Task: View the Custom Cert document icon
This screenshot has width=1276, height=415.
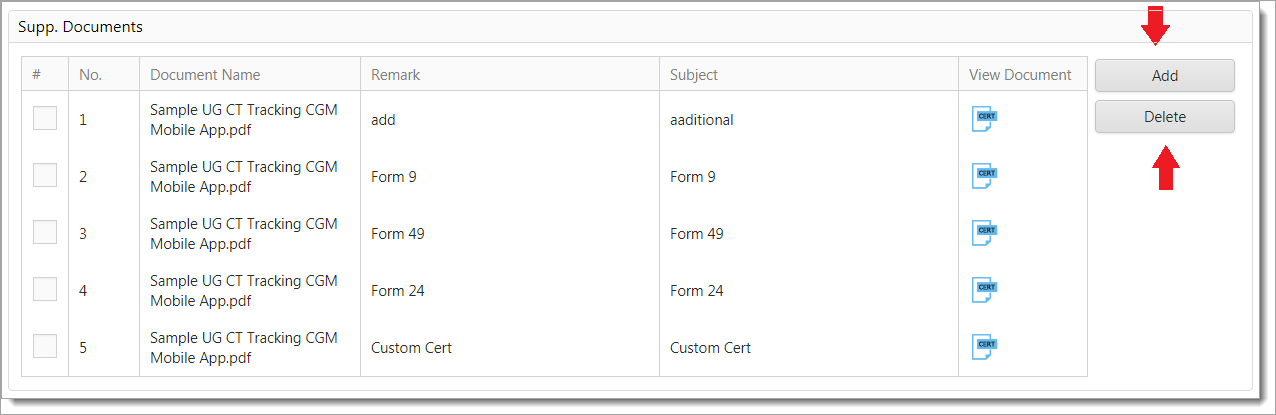Action: coord(985,347)
